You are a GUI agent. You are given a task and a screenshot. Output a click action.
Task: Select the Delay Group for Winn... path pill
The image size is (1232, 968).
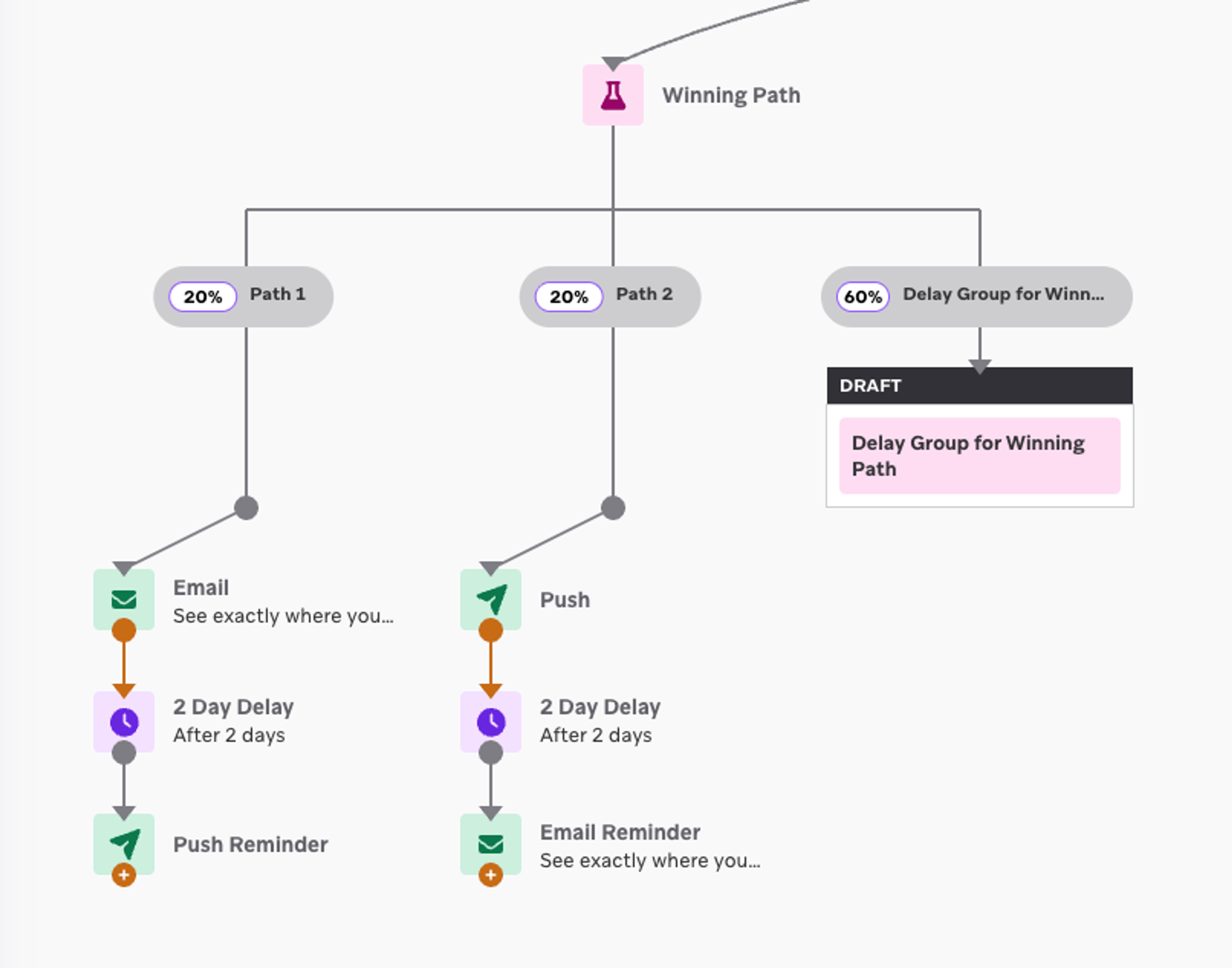pyautogui.click(x=977, y=297)
